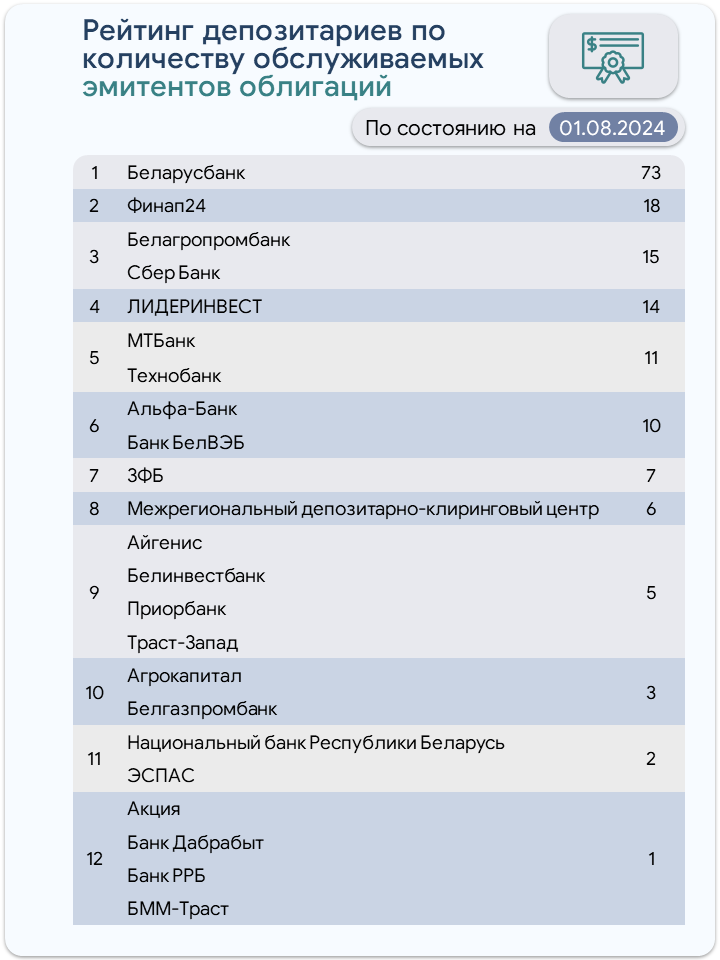Screen dimensions: 720x960
Task: Select ЛИДЕРИНВЕСТ entry
Action: (x=195, y=306)
